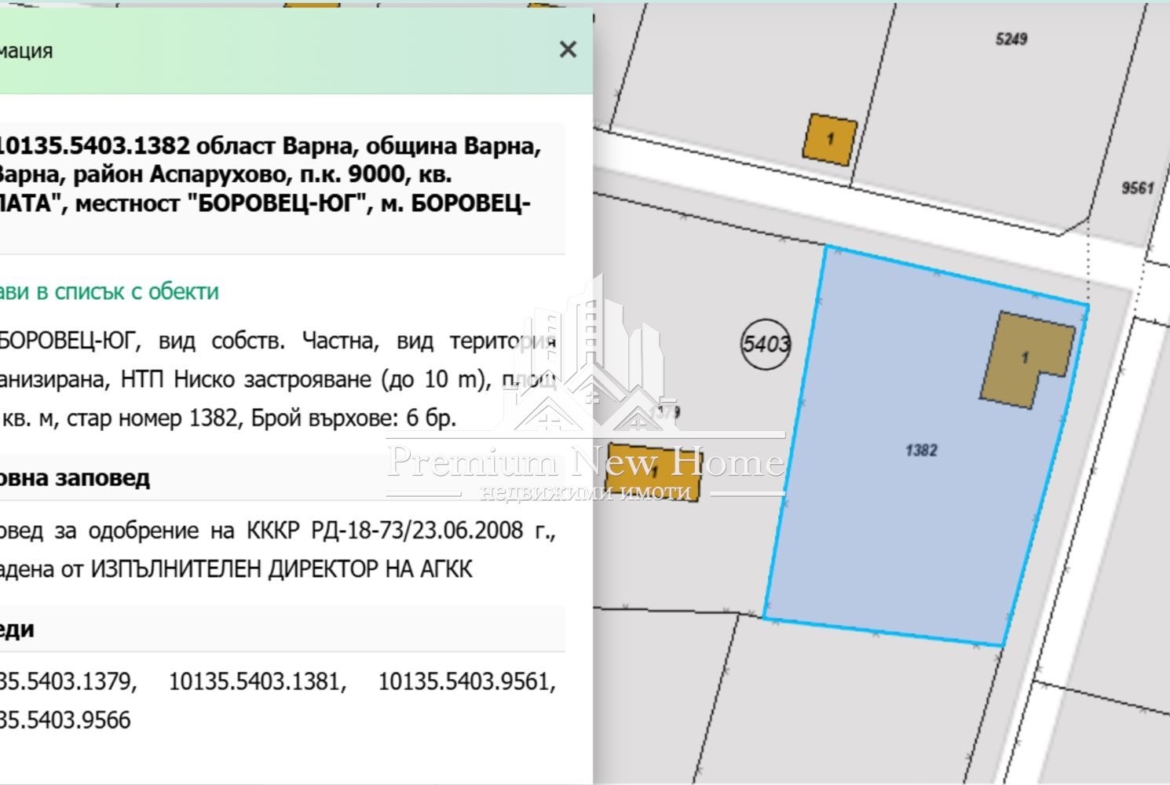Click the 'заповед' section header

click(x=76, y=478)
